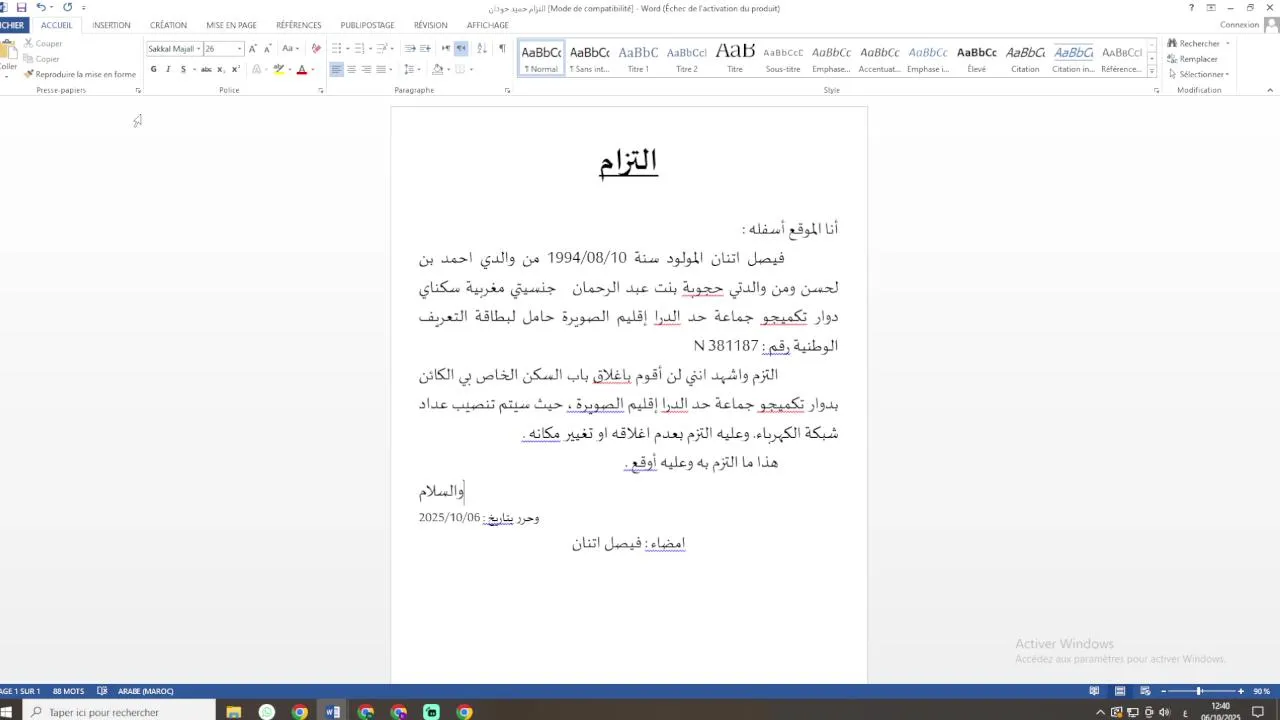Click Connexion to sign in
The height and width of the screenshot is (720, 1280).
point(1239,25)
